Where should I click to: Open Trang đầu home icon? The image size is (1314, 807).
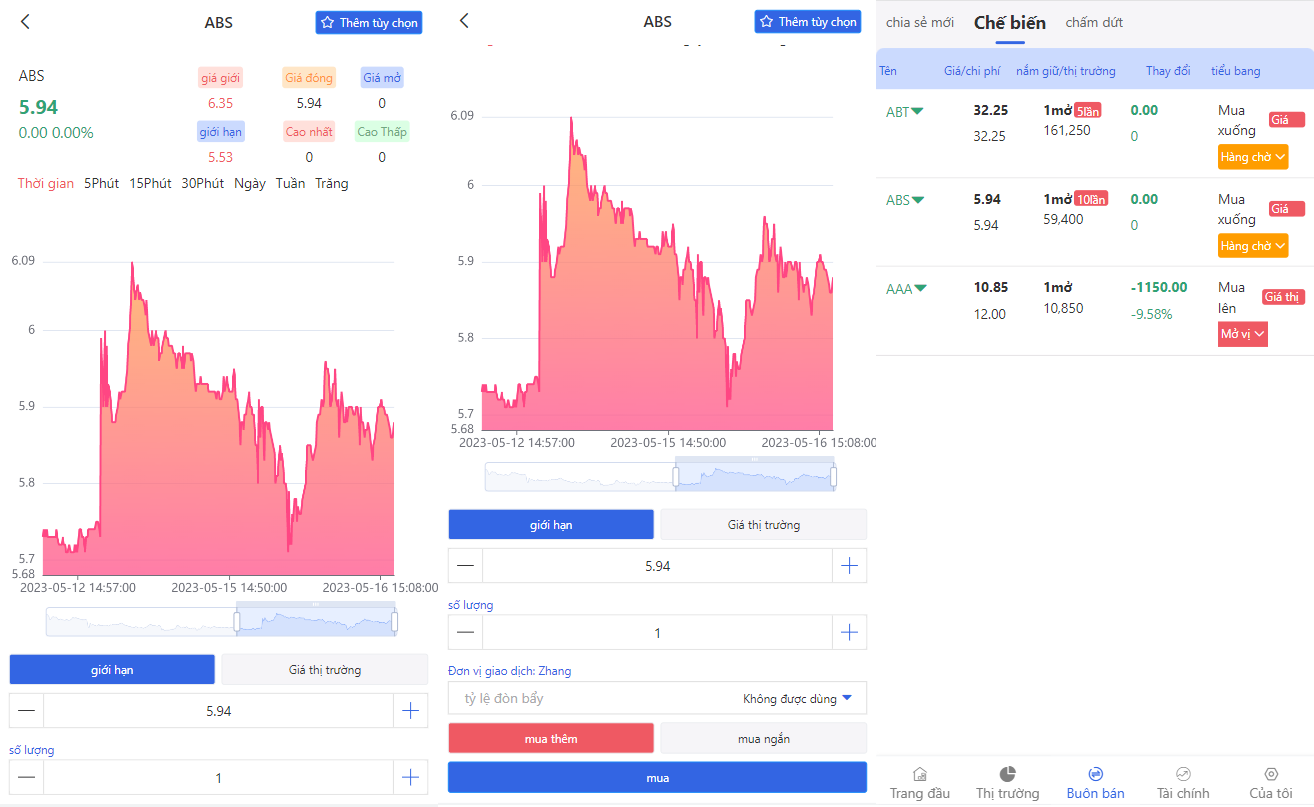[x=920, y=782]
